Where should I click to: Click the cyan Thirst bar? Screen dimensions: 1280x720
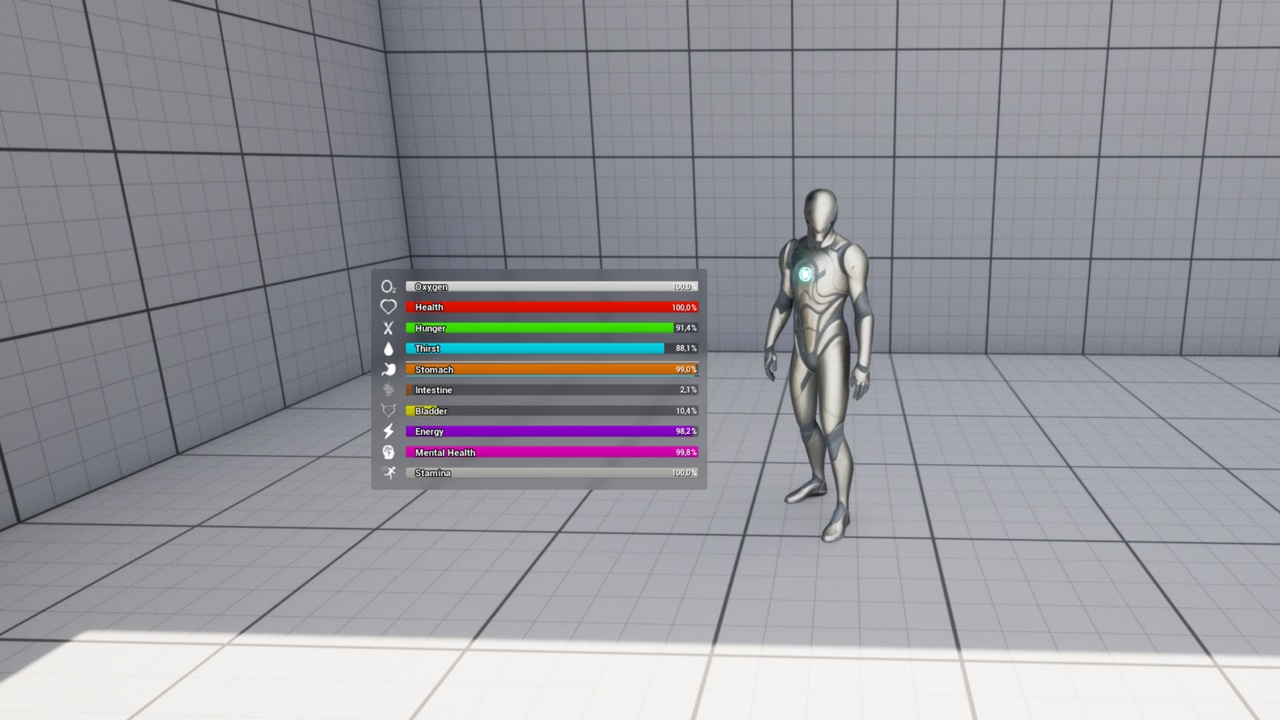point(552,348)
